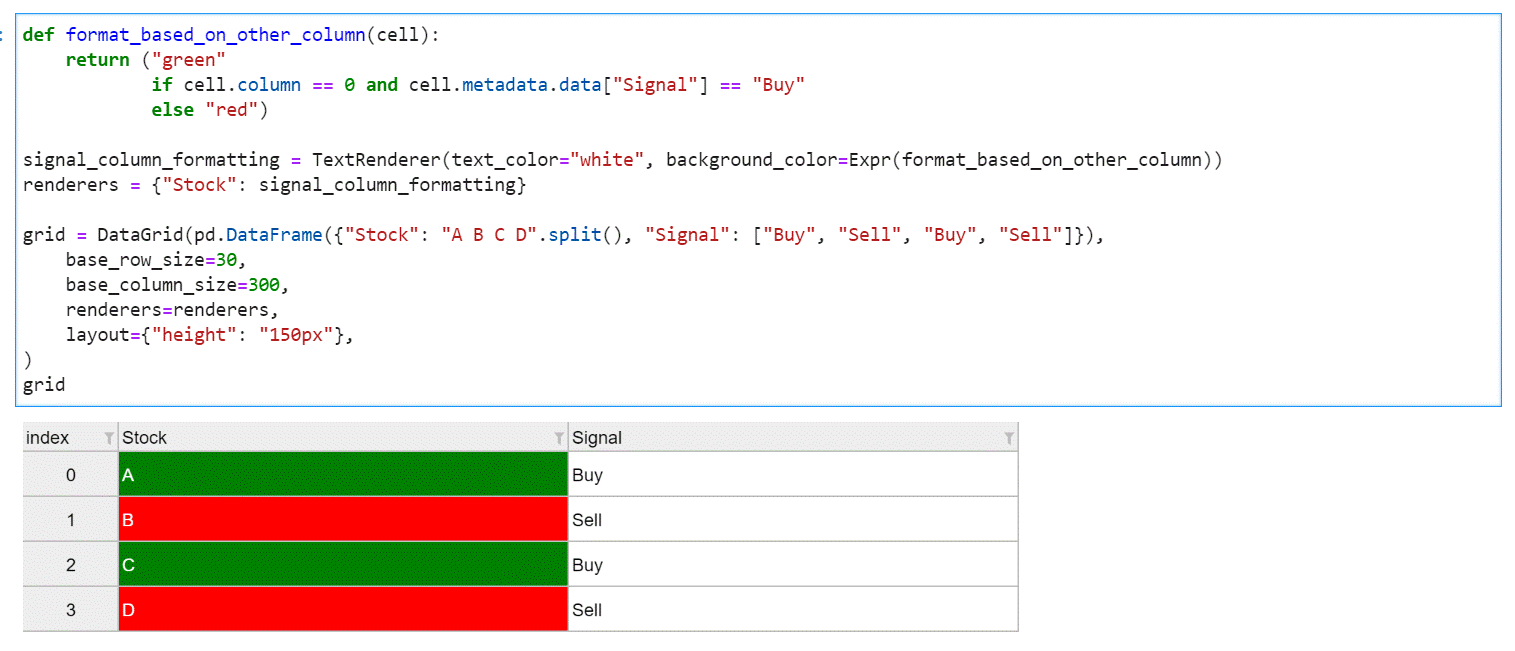Image resolution: width=1515 pixels, height=651 pixels.
Task: Select row index 1 in the grid
Action: [70, 519]
